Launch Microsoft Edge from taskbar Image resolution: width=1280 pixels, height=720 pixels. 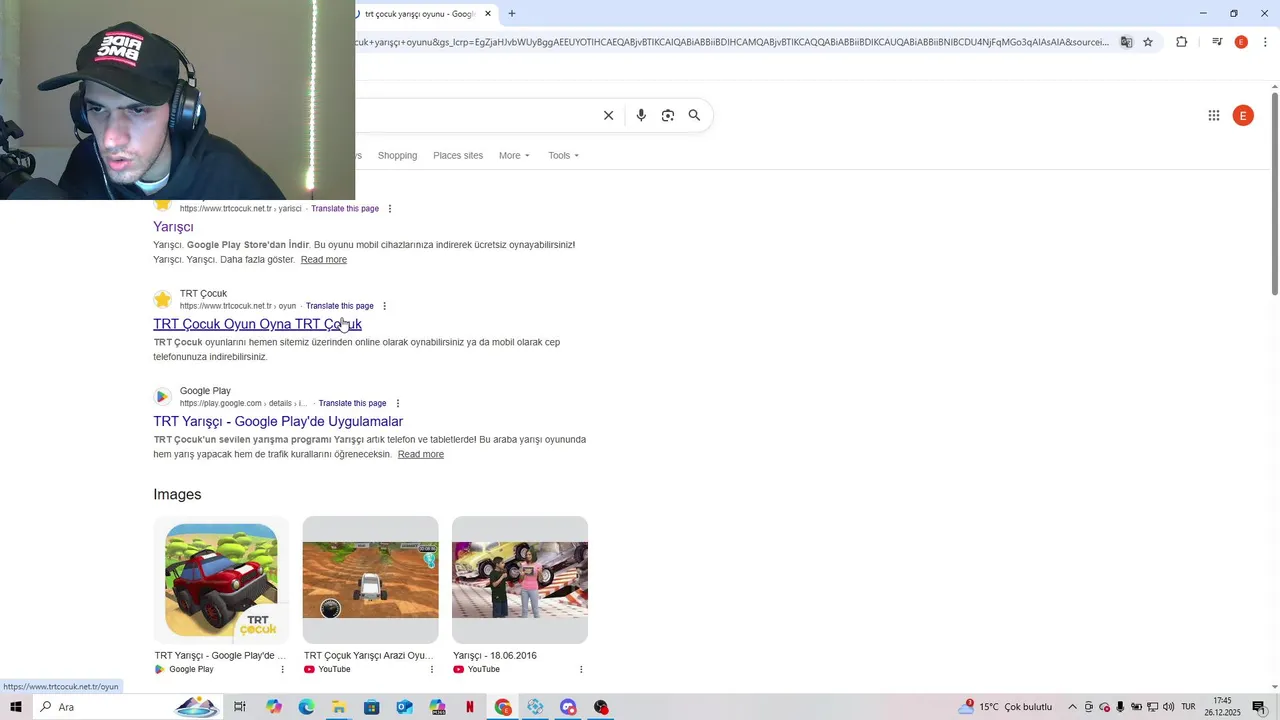pyautogui.click(x=306, y=707)
